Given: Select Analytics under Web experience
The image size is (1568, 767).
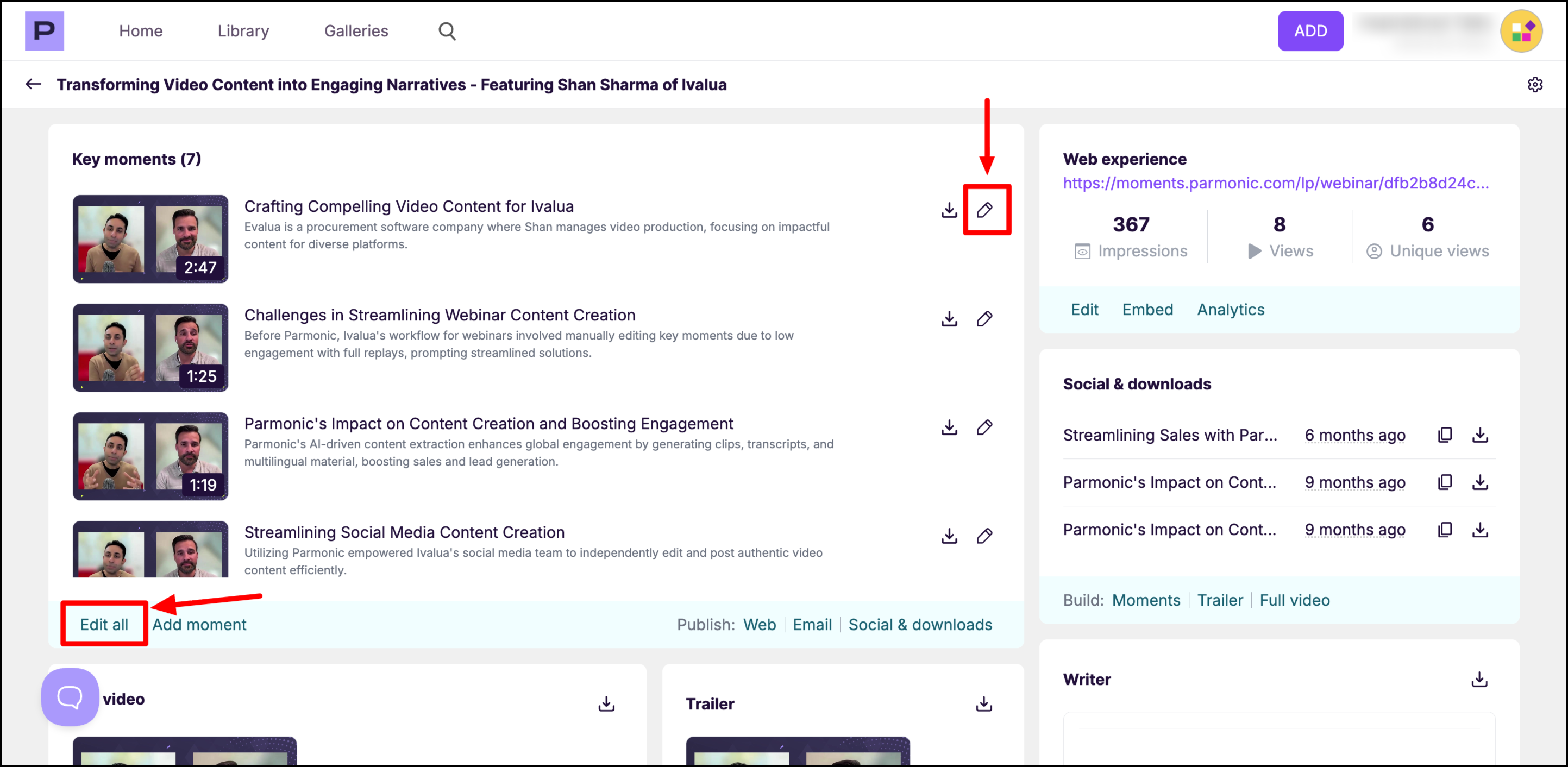Looking at the screenshot, I should pyautogui.click(x=1230, y=309).
